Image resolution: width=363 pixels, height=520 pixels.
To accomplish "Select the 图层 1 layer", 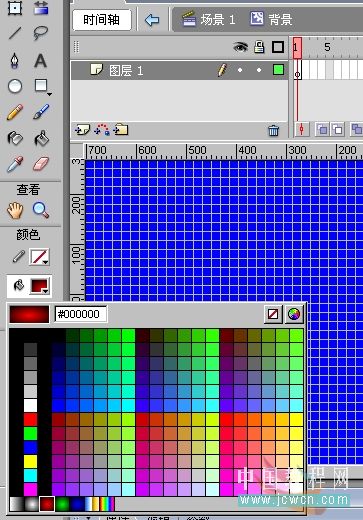I will (179, 70).
